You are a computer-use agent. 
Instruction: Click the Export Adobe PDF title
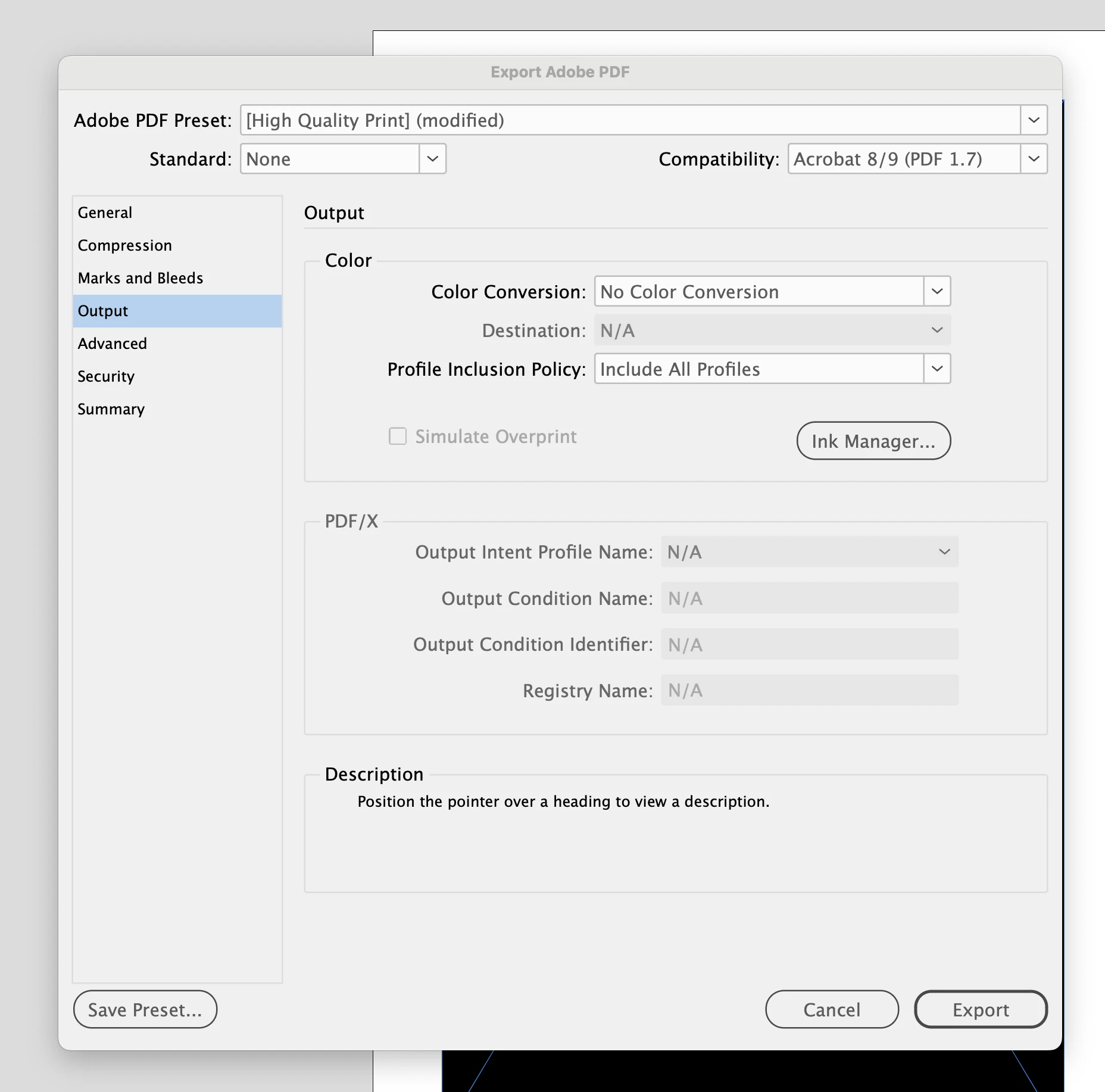560,72
